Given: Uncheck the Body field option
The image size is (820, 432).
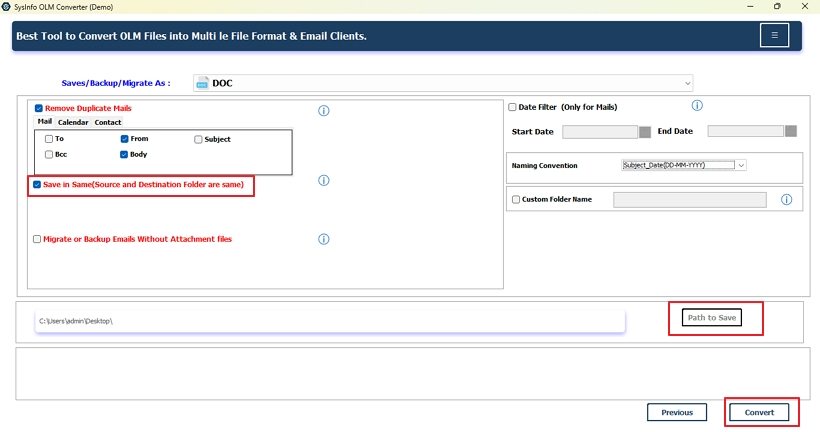Looking at the screenshot, I should point(124,154).
